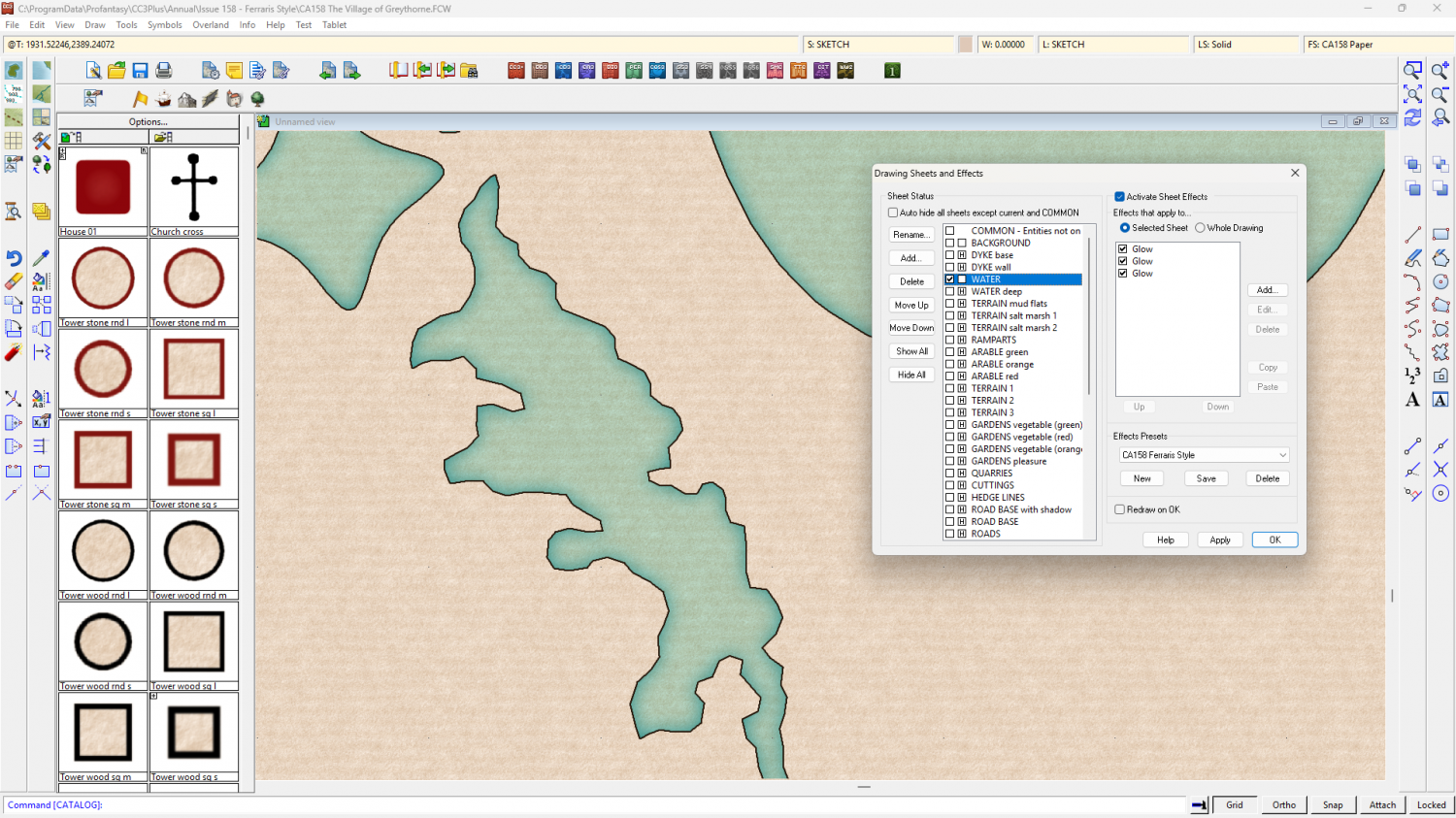Click the sailing ship symbol catalog icon
This screenshot has width=1456, height=818.
click(x=164, y=99)
